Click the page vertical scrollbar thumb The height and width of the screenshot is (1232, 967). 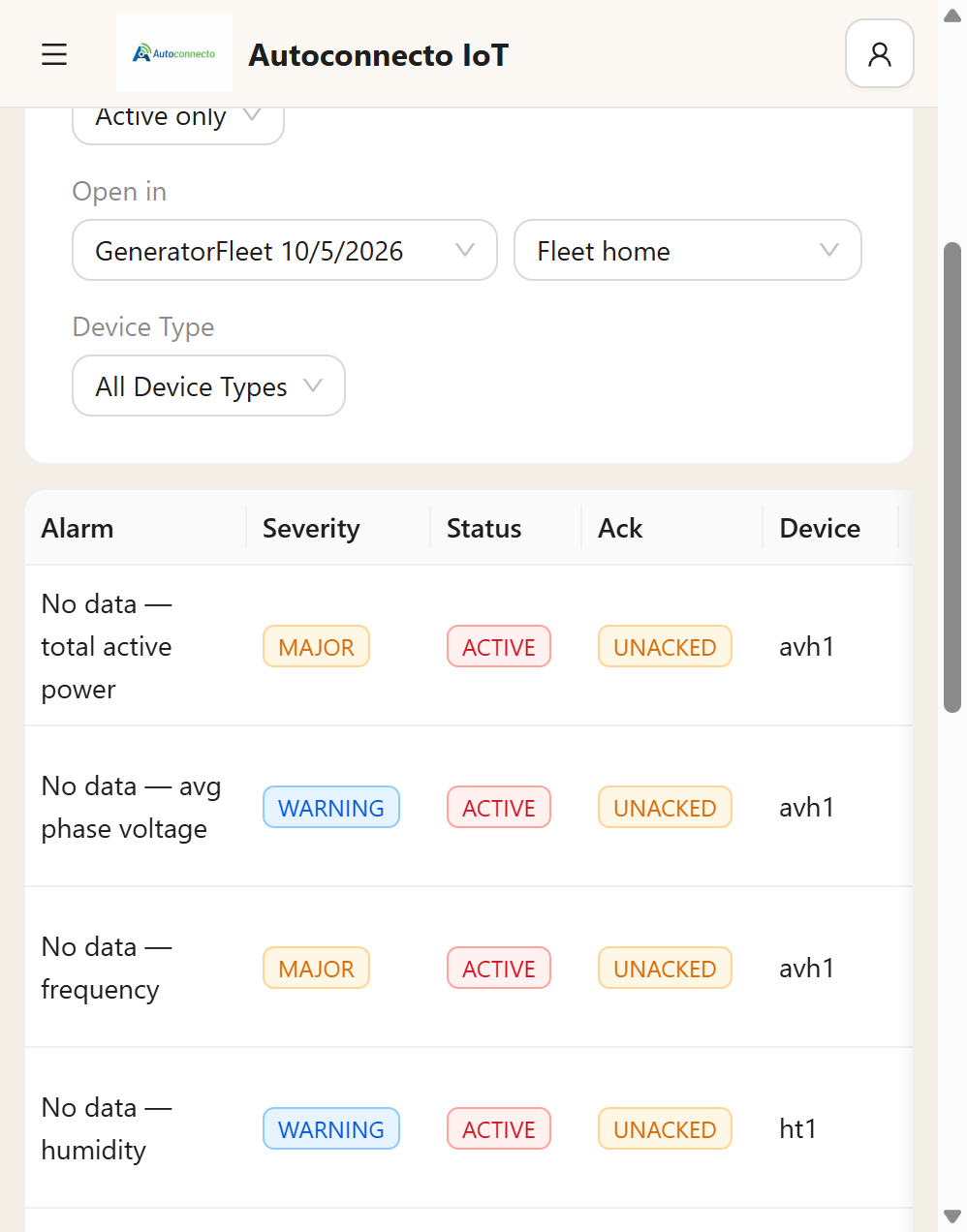(952, 477)
